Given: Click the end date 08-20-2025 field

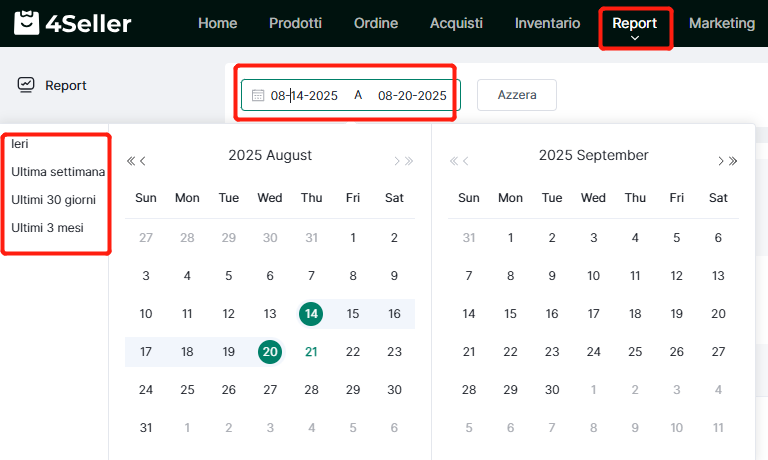Looking at the screenshot, I should point(411,96).
